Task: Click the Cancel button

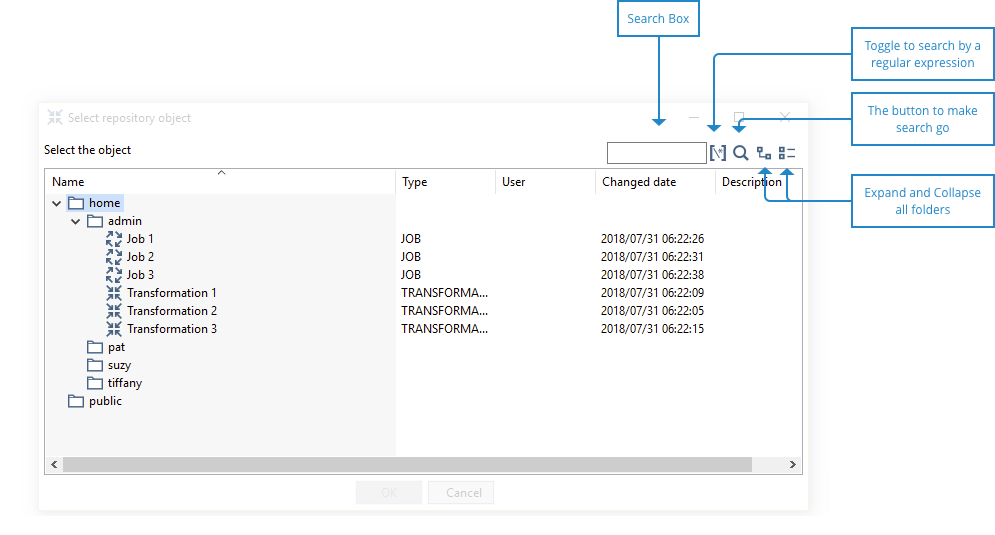Action: tap(461, 492)
